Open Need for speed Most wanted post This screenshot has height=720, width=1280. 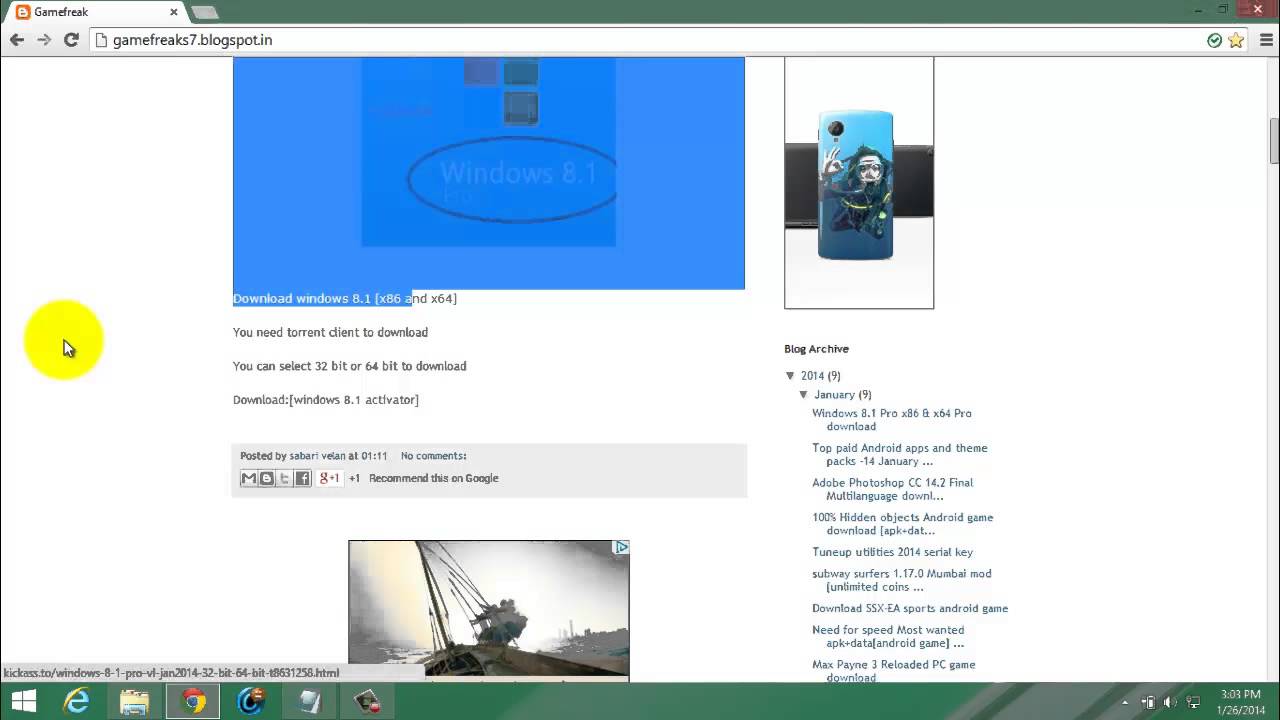click(x=888, y=637)
